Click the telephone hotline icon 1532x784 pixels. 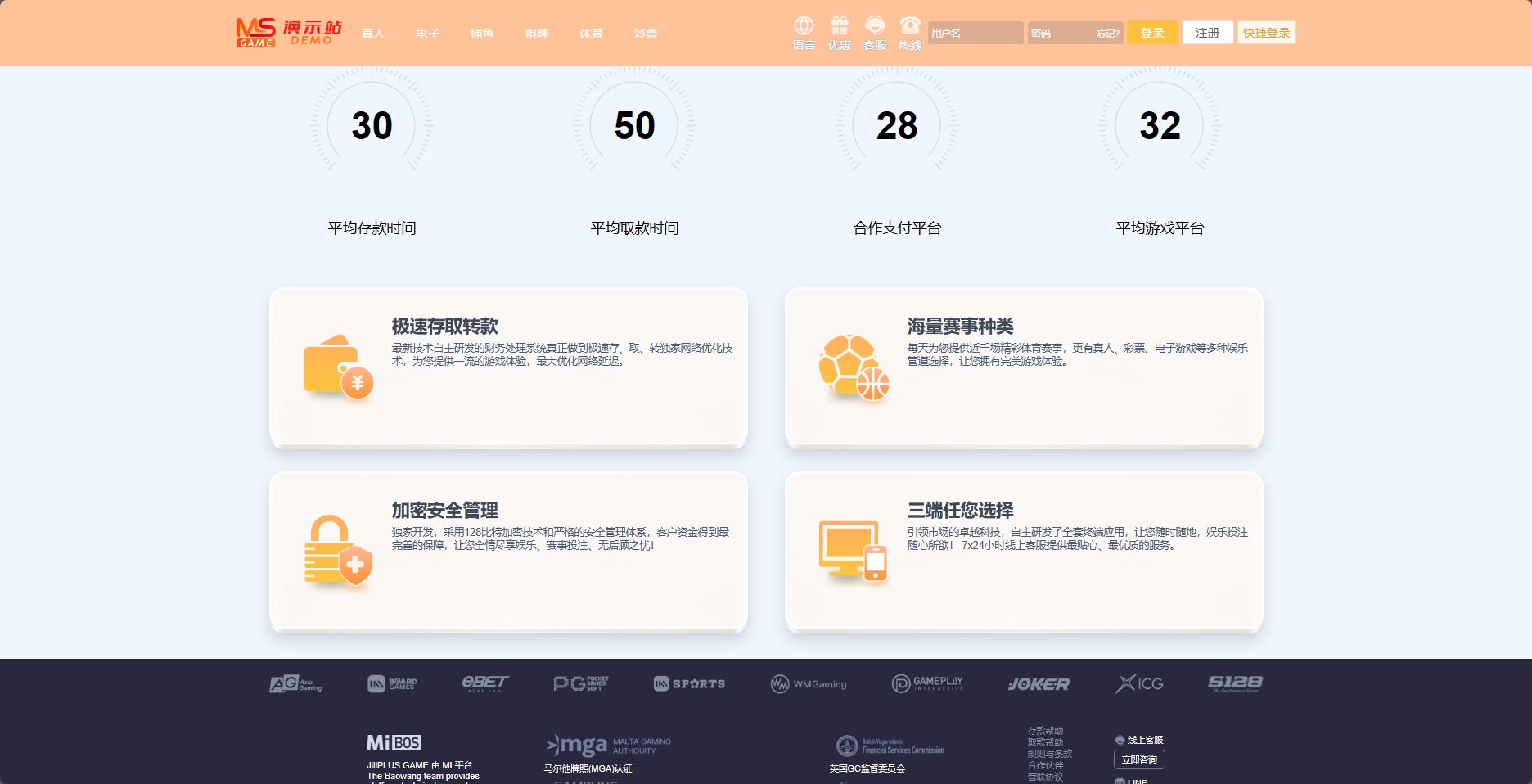click(910, 26)
